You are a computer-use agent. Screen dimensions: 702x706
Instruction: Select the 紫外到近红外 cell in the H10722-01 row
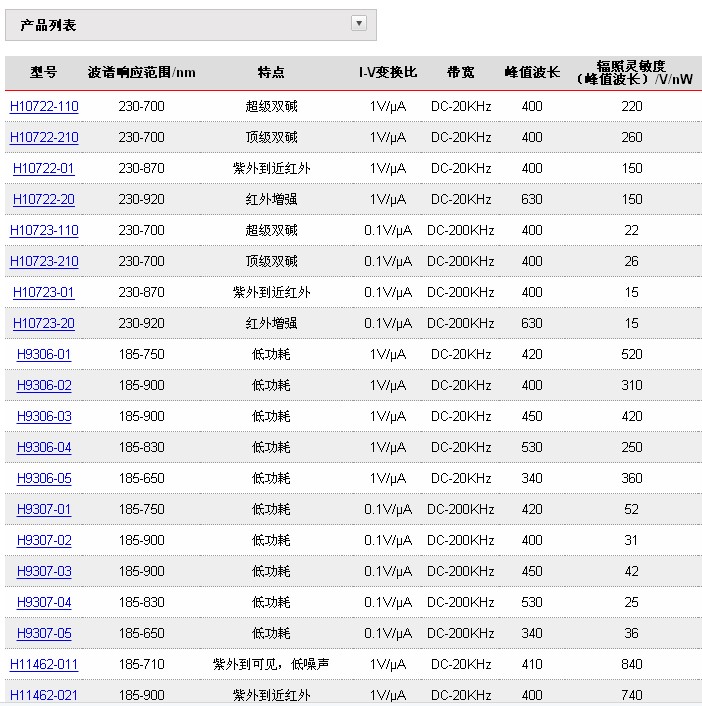(271, 168)
